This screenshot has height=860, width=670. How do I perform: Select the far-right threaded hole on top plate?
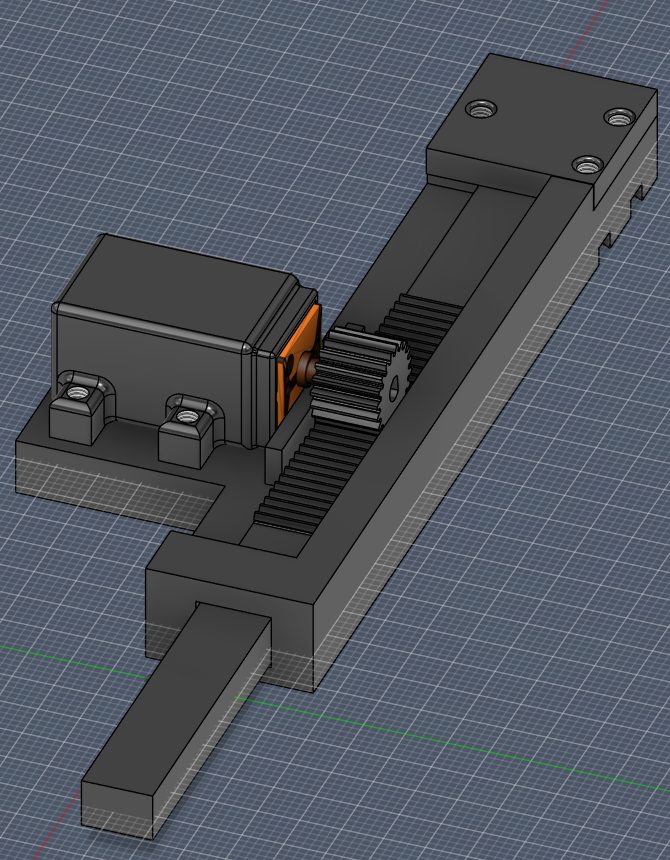tap(620, 116)
